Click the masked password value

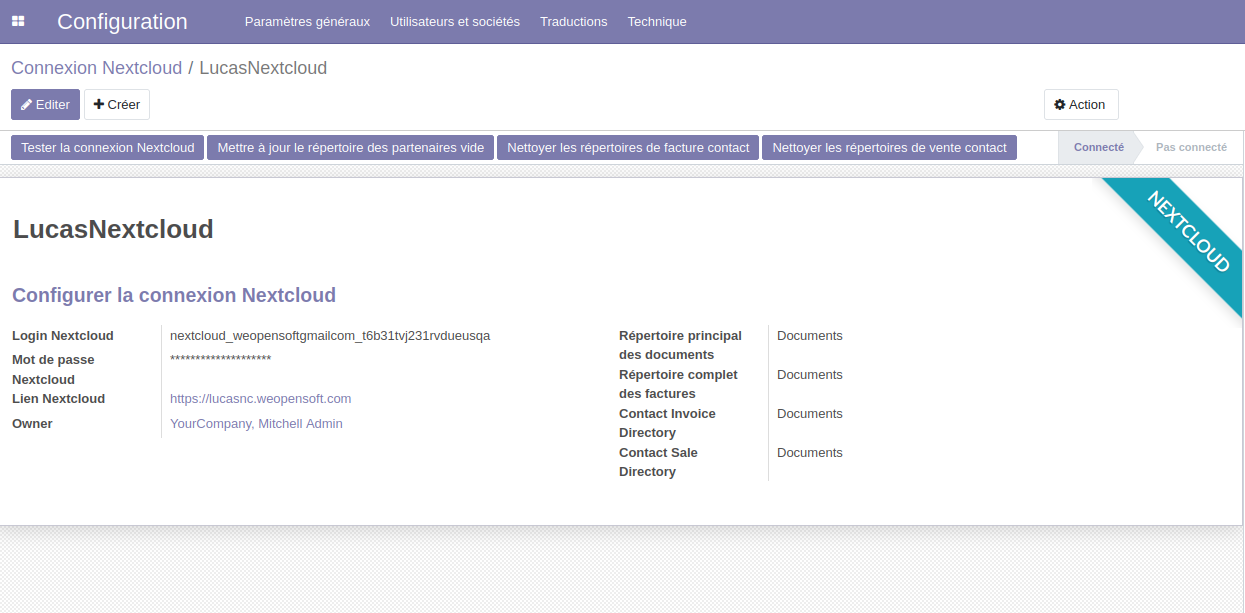click(x=221, y=359)
